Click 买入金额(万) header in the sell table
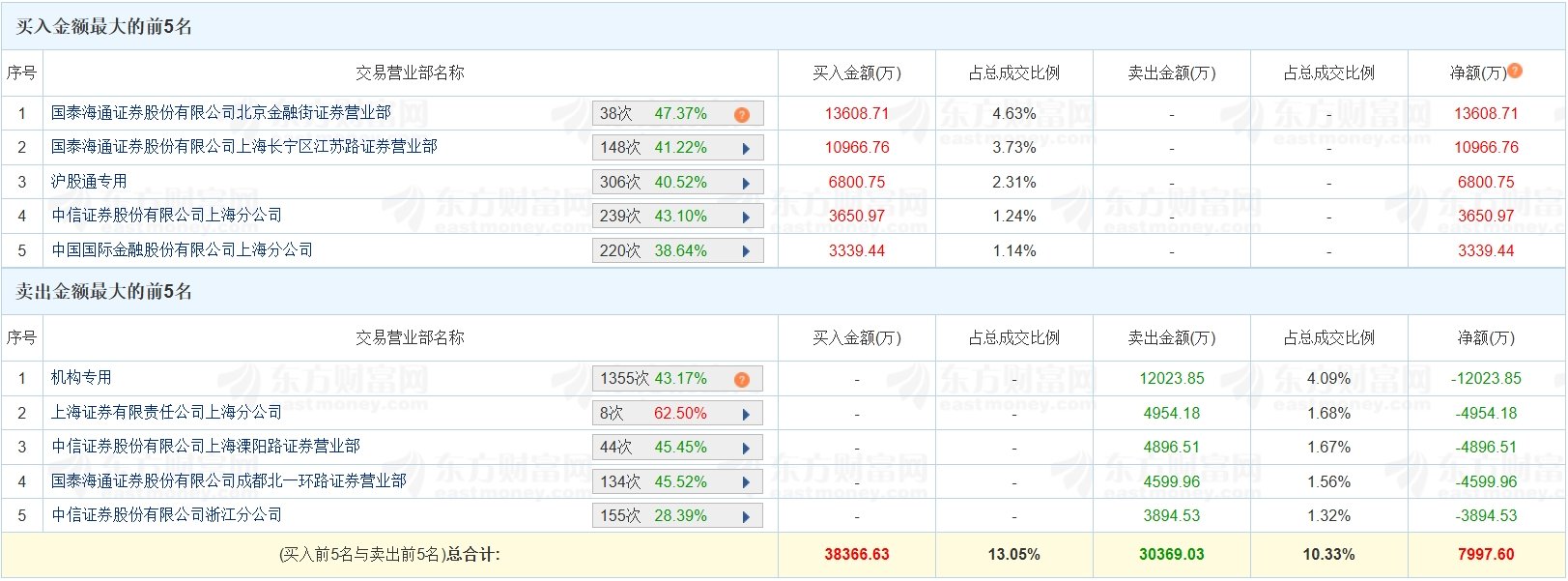This screenshot has width=1568, height=581. (857, 338)
